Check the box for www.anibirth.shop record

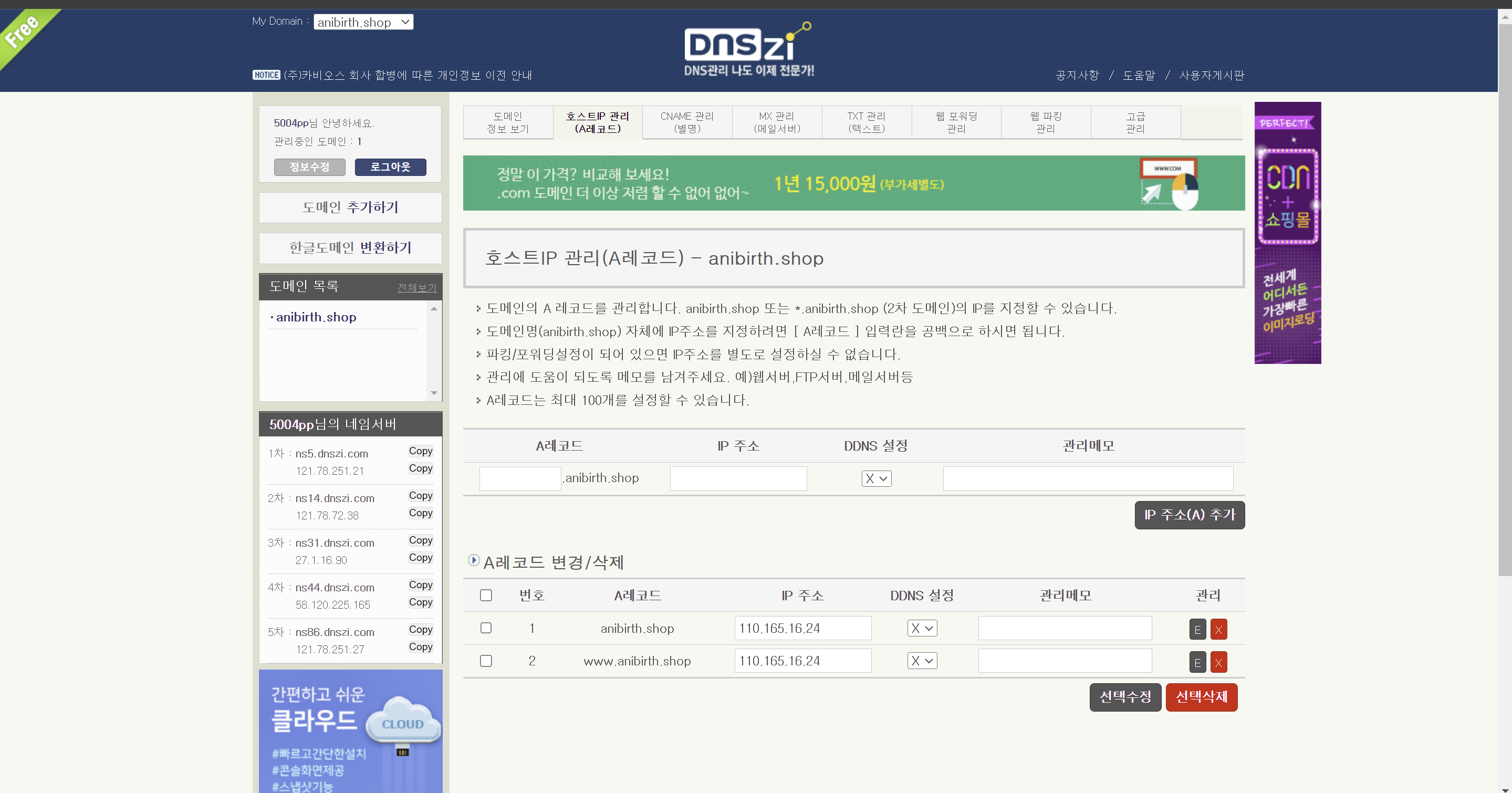tap(485, 661)
